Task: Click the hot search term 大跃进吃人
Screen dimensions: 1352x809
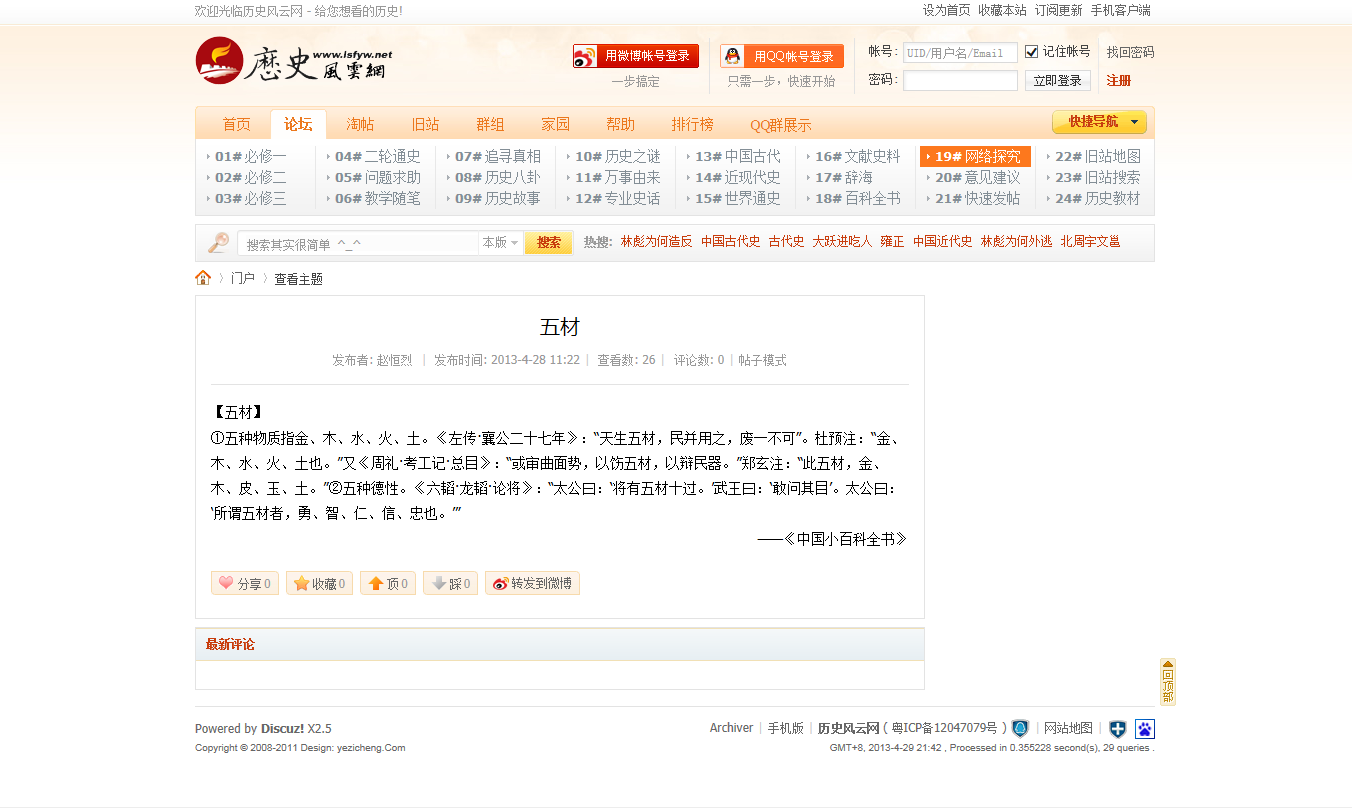Action: pos(842,242)
